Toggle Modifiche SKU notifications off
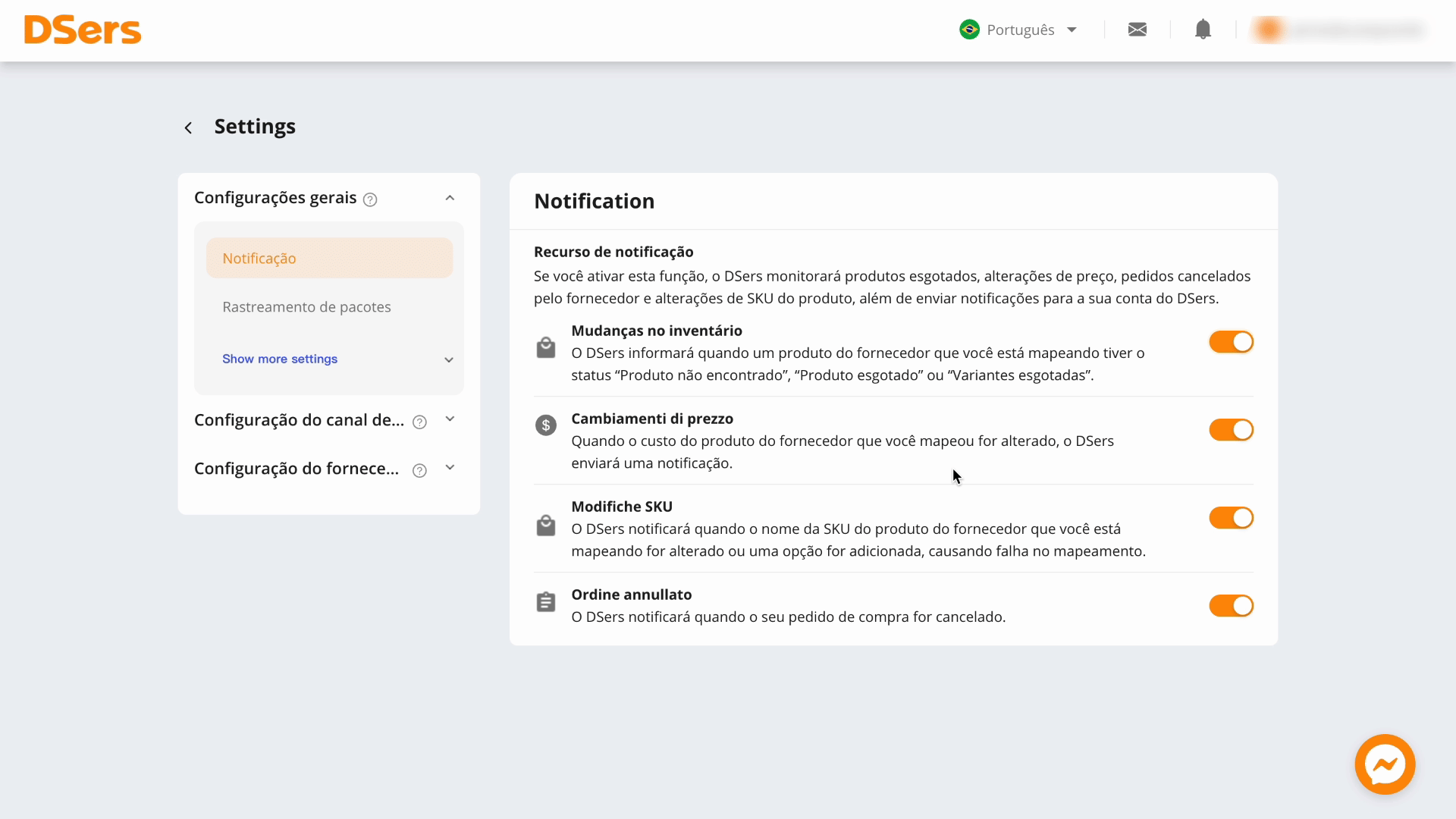The height and width of the screenshot is (819, 1456). click(x=1230, y=518)
